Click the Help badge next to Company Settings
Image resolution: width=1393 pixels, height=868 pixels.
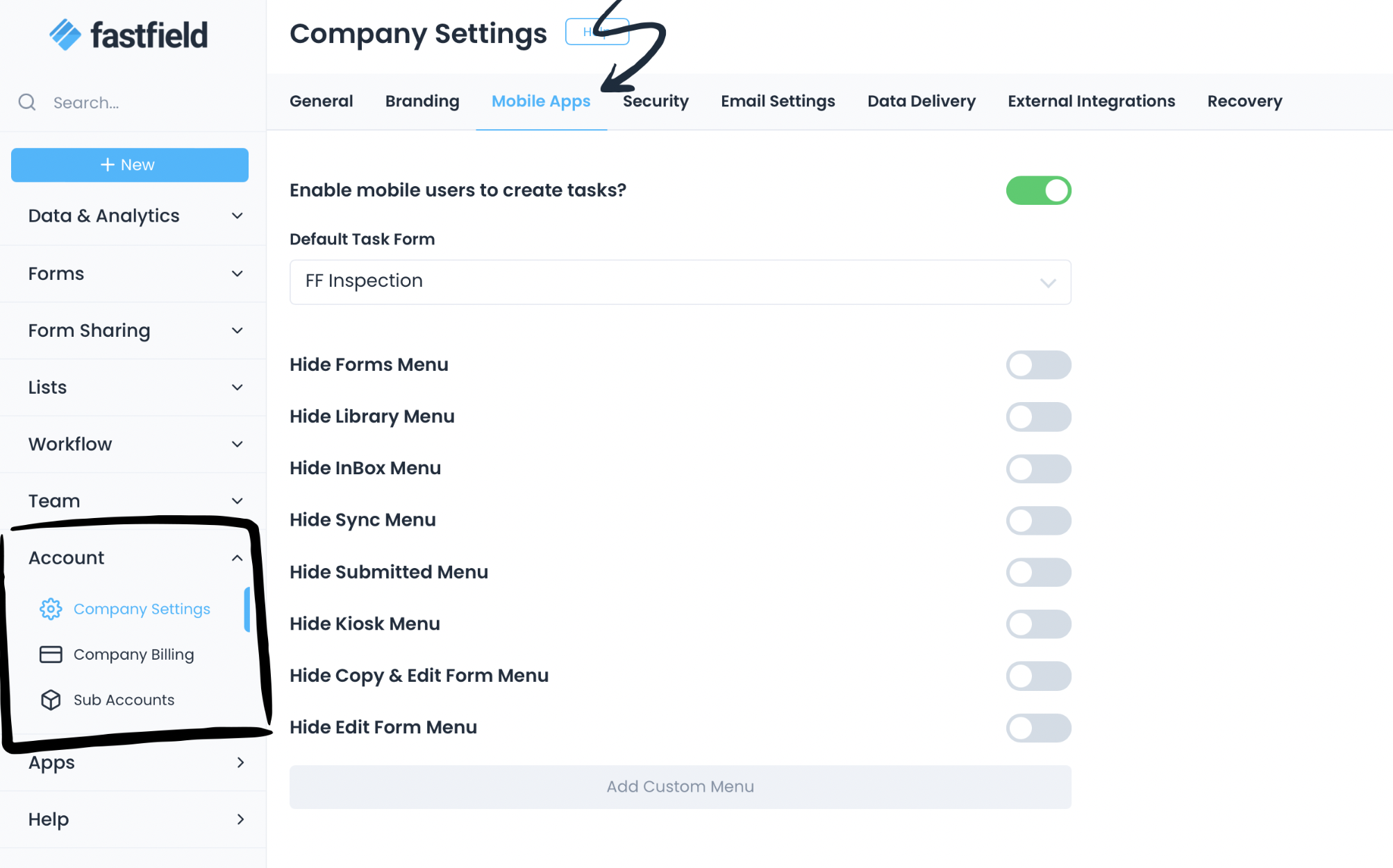click(597, 31)
